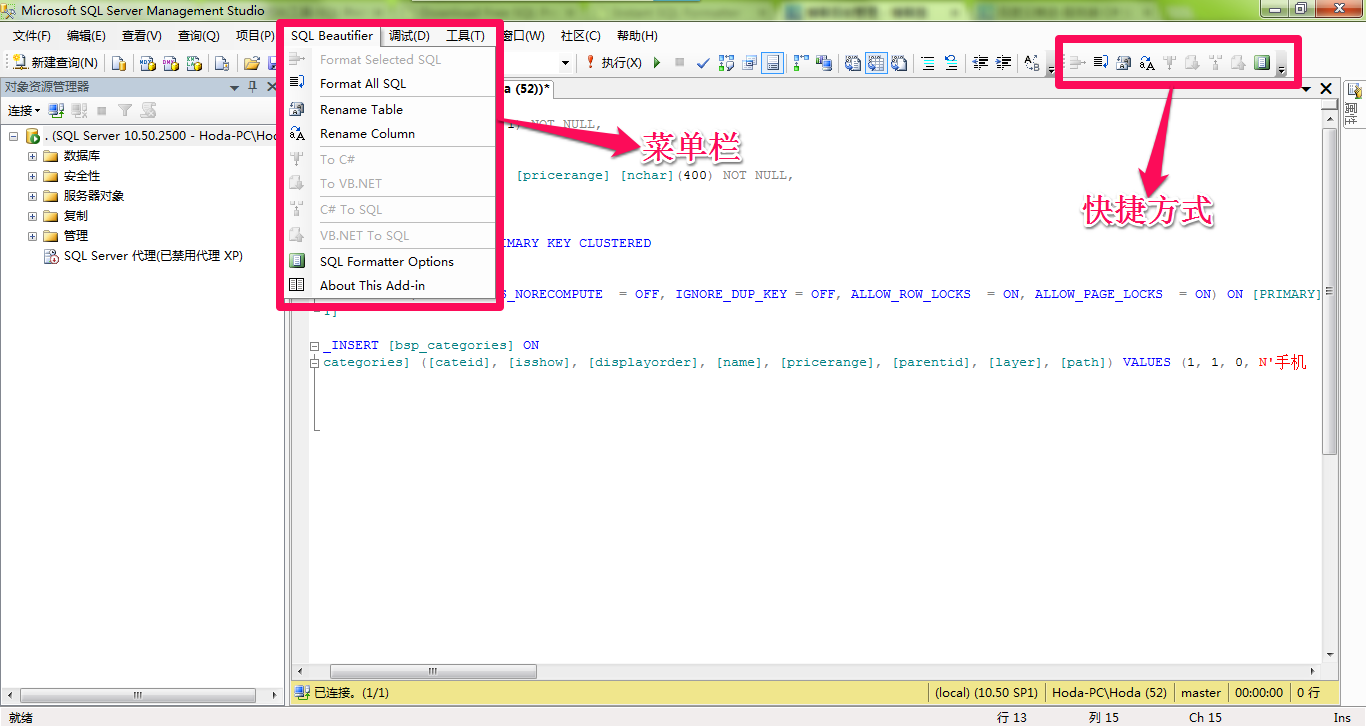Screen dimensions: 1366x726
Task: Switch output to results to file
Action: 899,63
